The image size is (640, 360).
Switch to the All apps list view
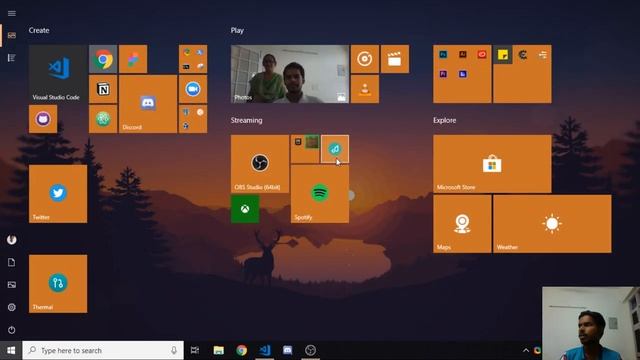point(11,58)
